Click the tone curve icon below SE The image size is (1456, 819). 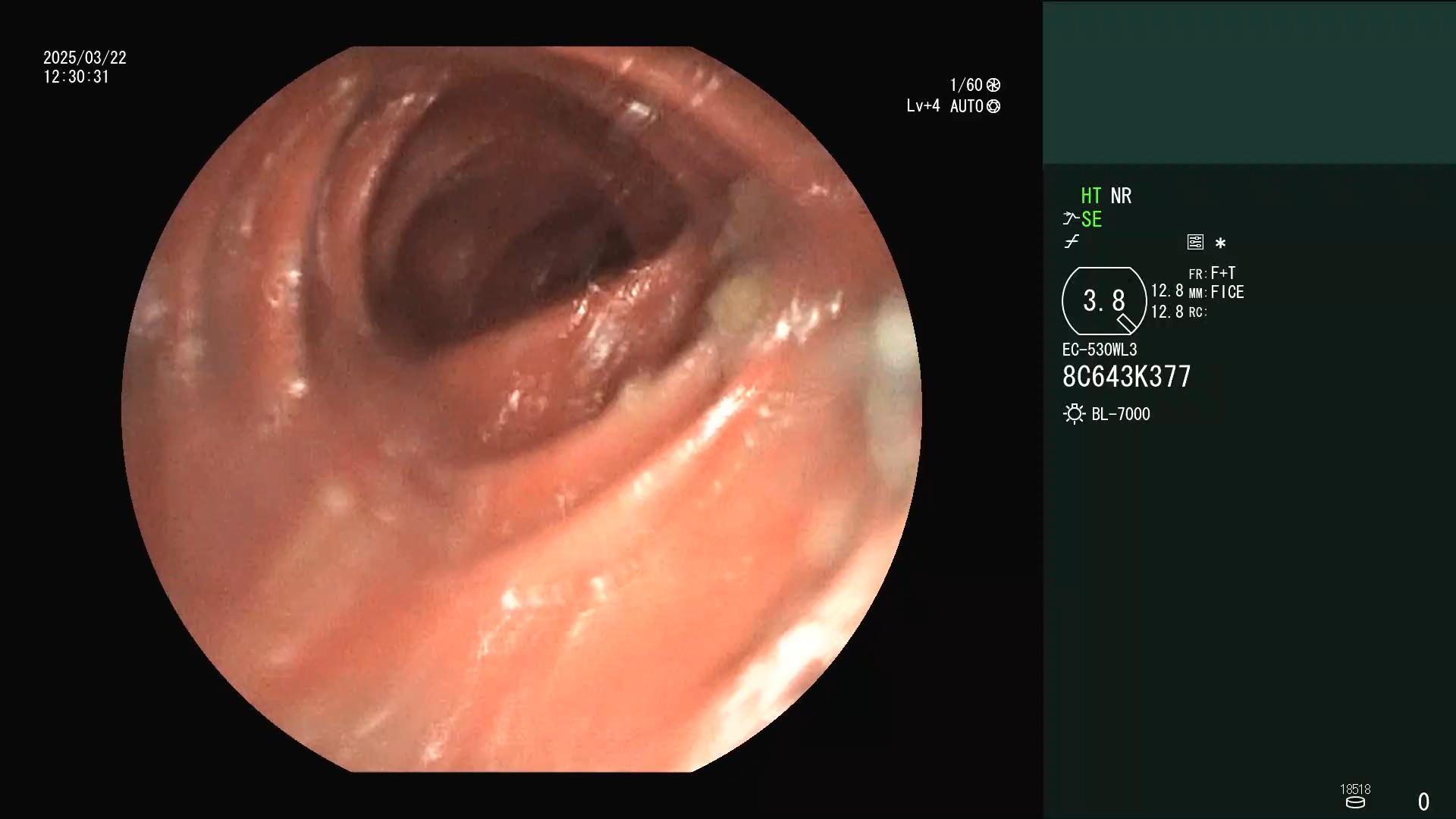(1072, 242)
